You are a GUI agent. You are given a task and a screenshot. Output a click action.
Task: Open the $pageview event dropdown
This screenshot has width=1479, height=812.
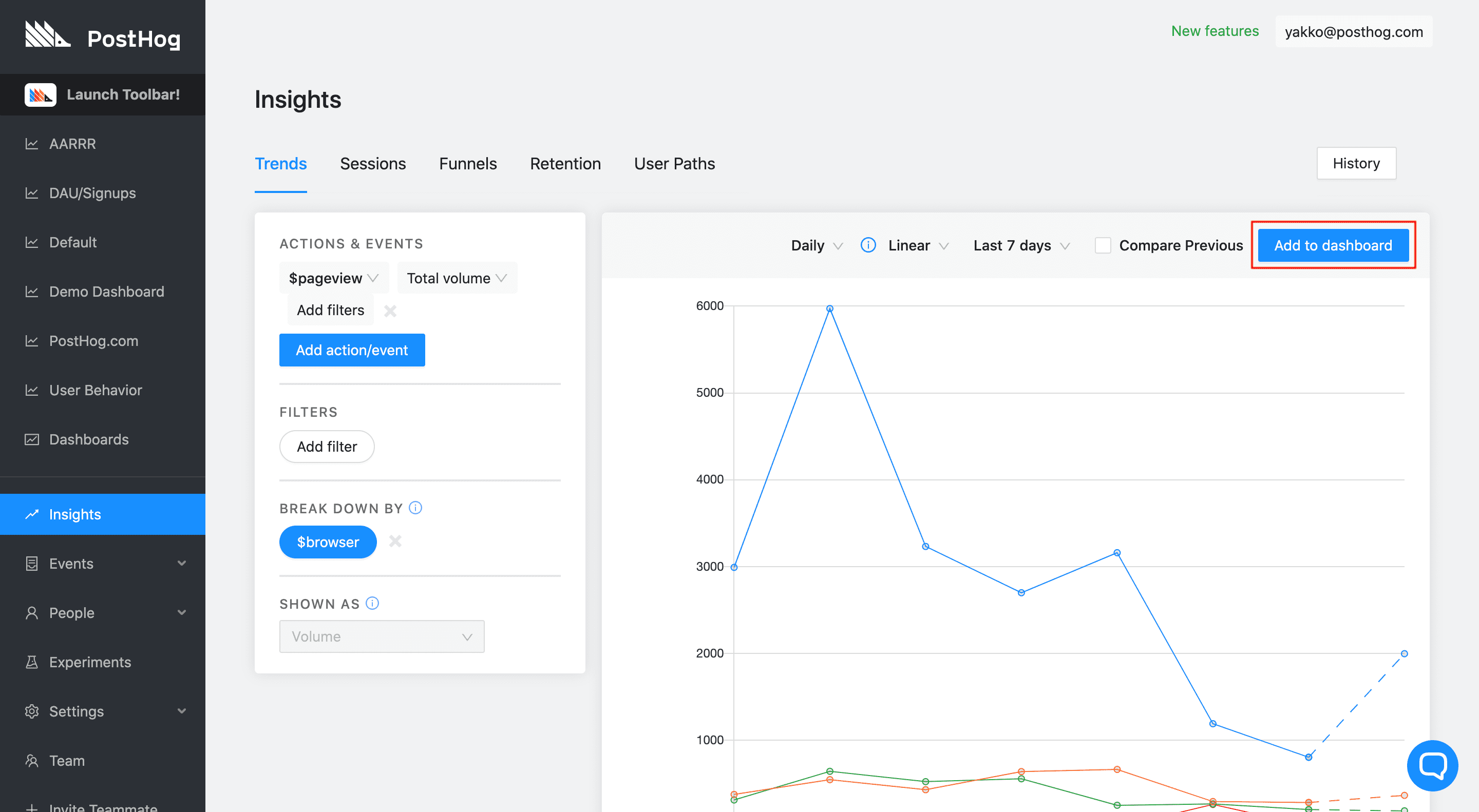334,278
